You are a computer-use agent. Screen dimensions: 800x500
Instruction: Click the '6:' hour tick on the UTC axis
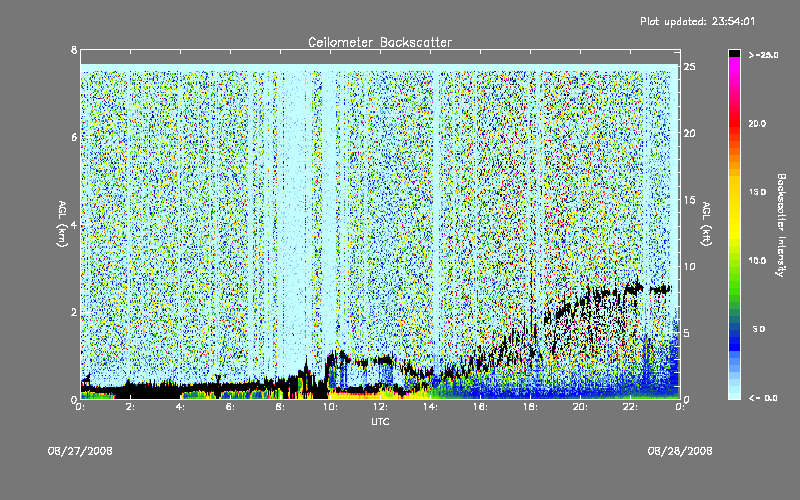click(231, 407)
